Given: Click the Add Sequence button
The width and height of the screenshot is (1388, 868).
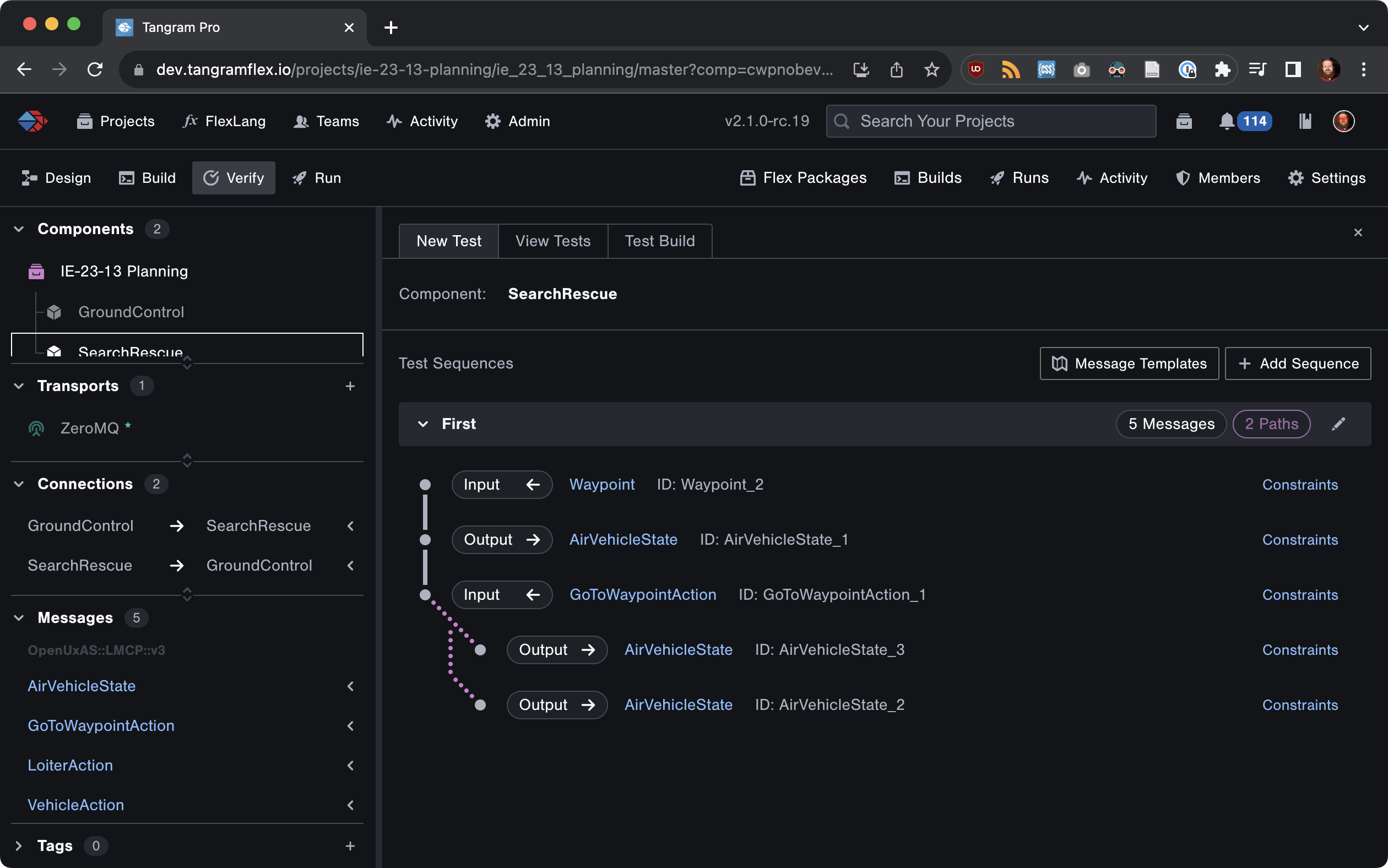Looking at the screenshot, I should (1298, 364).
